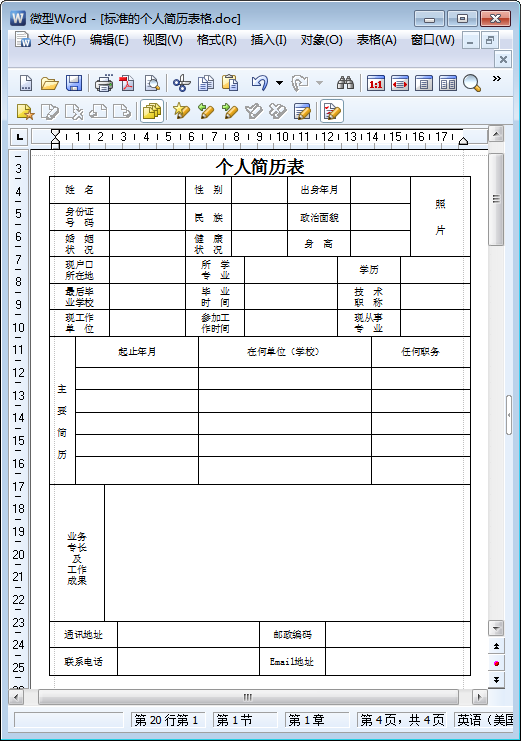Click the pencil with X icon
The width and height of the screenshot is (521, 741).
click(x=278, y=112)
